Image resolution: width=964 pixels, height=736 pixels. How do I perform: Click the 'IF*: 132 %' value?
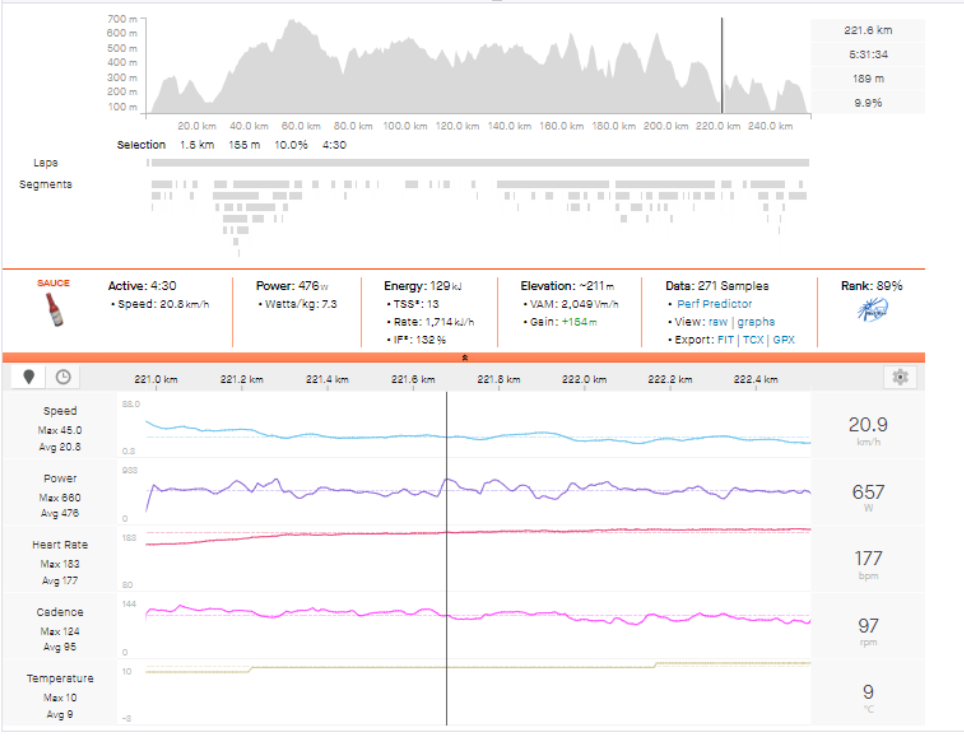pyautogui.click(x=419, y=339)
